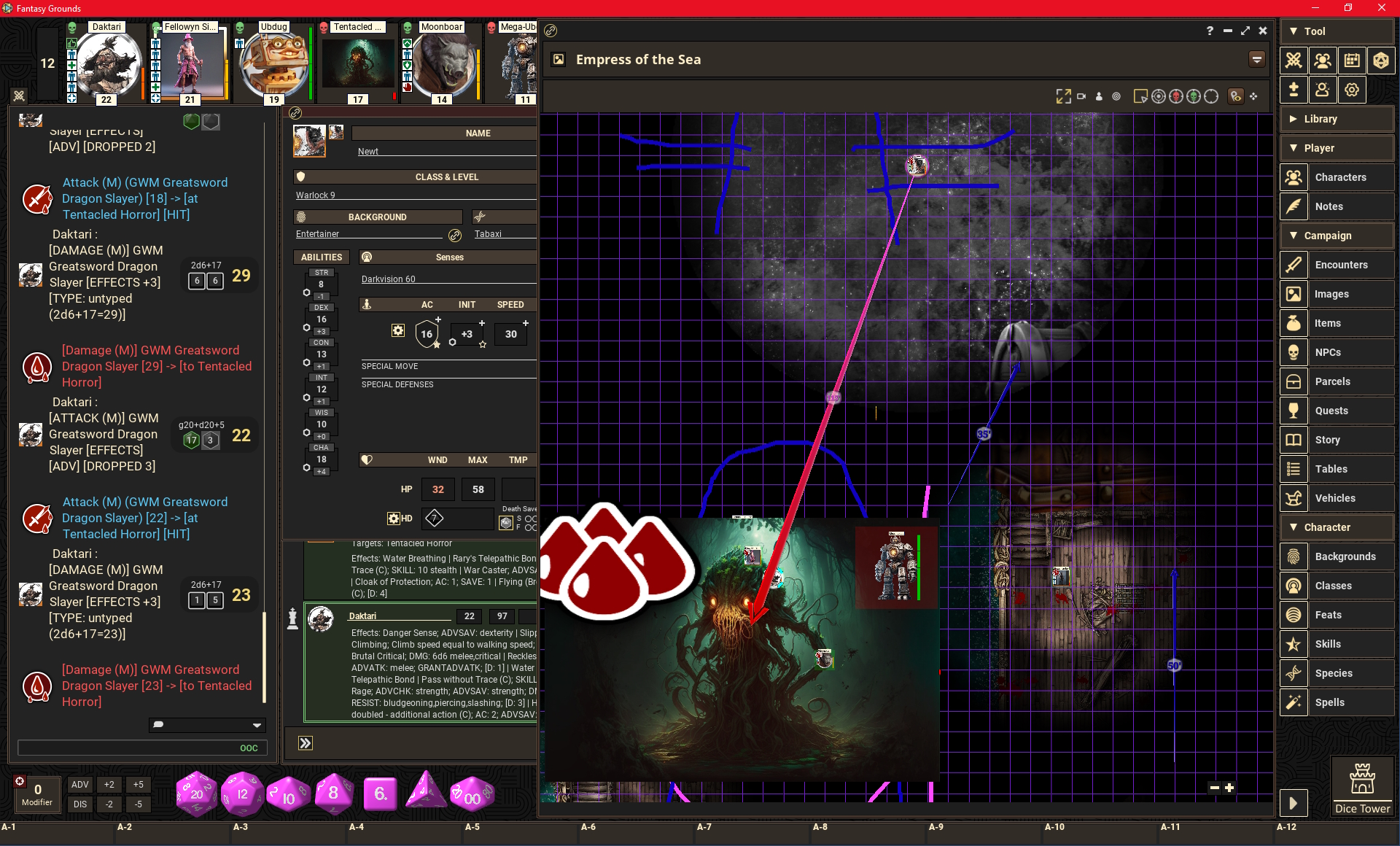This screenshot has width=1400, height=846.
Task: Click the empty crosshair circle icon
Action: coord(1211,96)
